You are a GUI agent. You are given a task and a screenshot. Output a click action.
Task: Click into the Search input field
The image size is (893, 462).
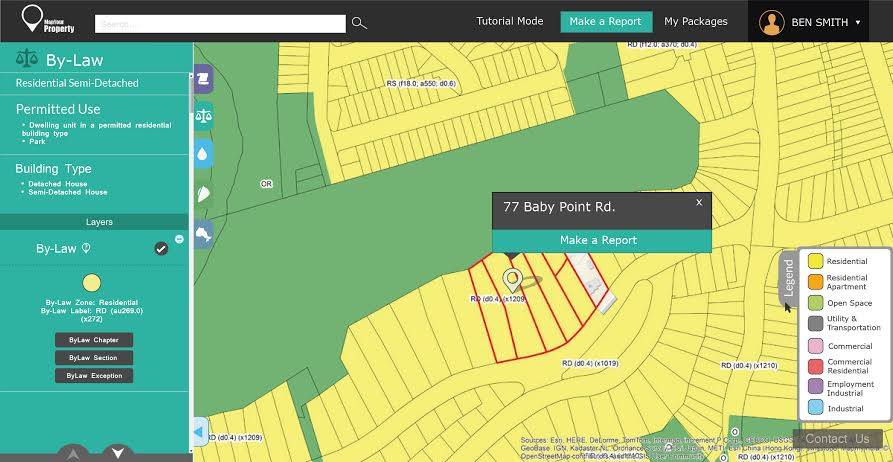pos(220,23)
